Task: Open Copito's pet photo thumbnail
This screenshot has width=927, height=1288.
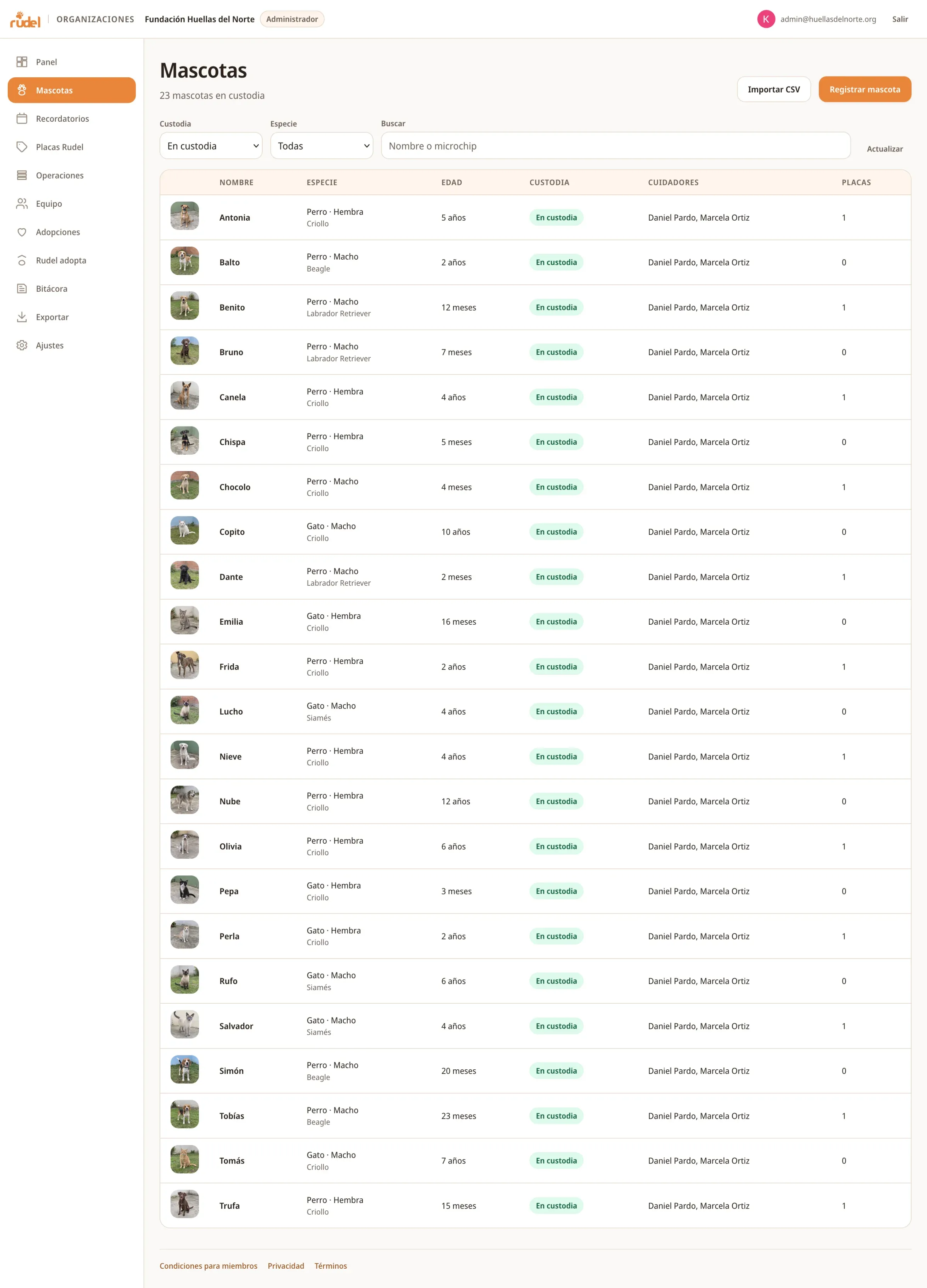Action: pos(185,530)
